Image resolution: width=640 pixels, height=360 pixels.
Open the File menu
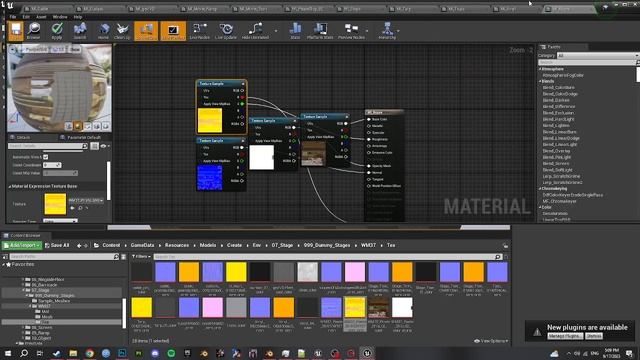point(13,17)
